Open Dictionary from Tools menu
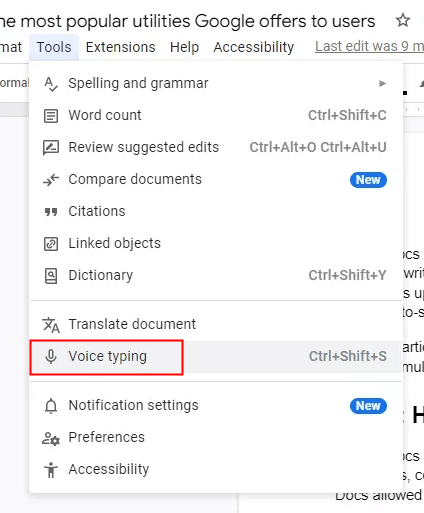Image resolution: width=424 pixels, height=513 pixels. point(216,275)
